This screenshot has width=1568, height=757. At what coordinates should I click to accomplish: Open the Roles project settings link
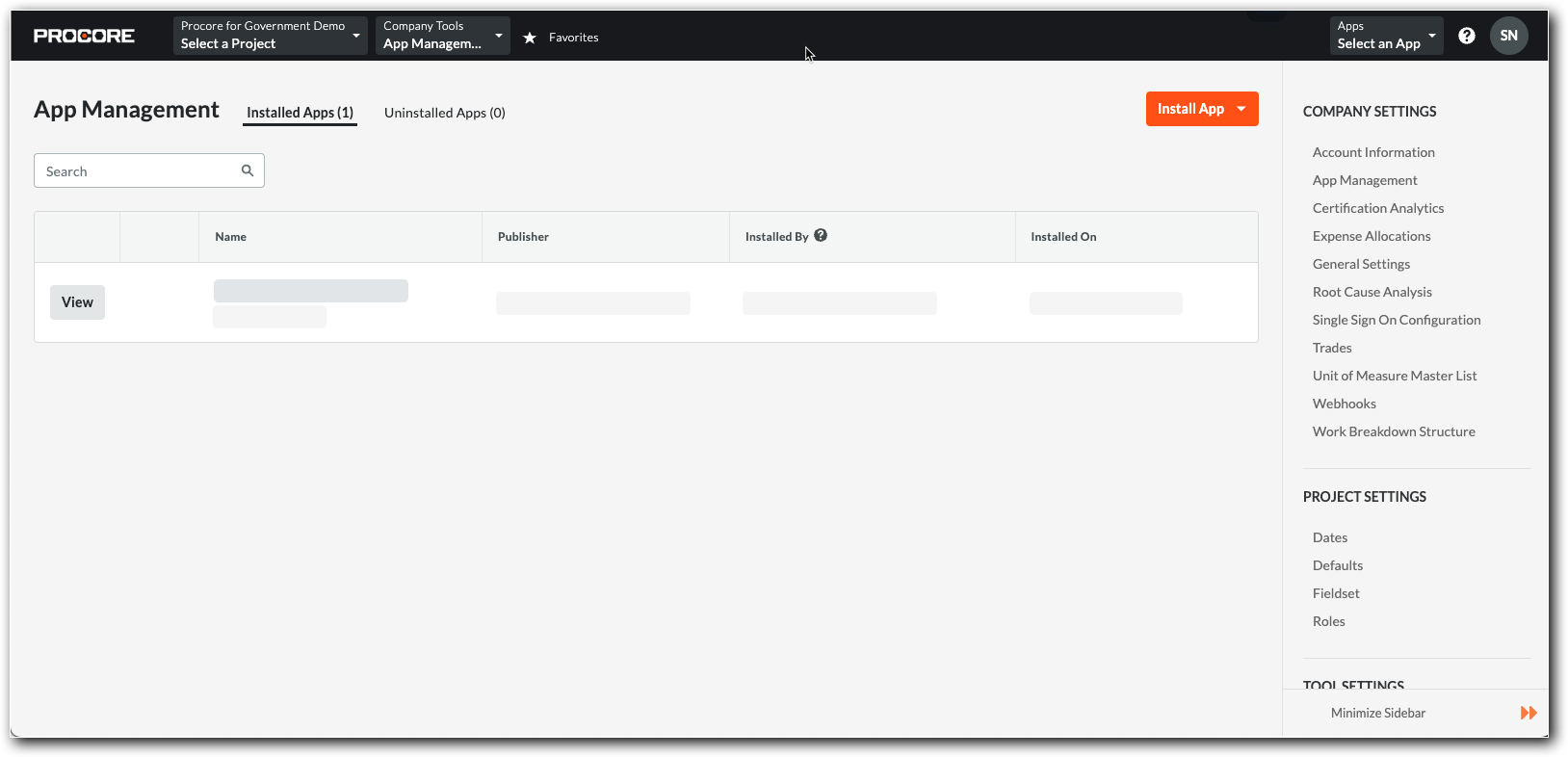pyautogui.click(x=1328, y=621)
